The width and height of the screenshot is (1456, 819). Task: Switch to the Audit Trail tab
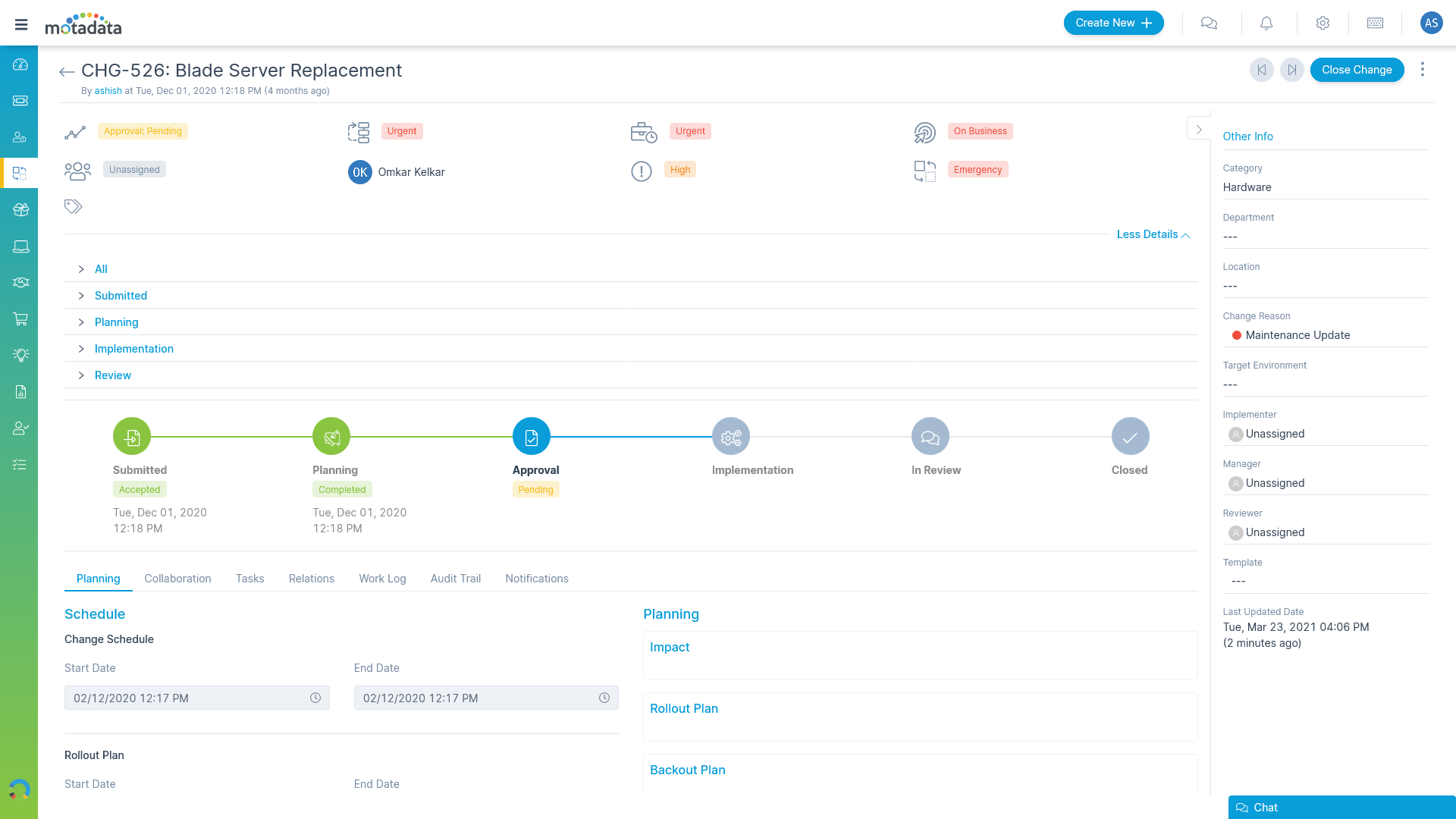click(x=455, y=578)
